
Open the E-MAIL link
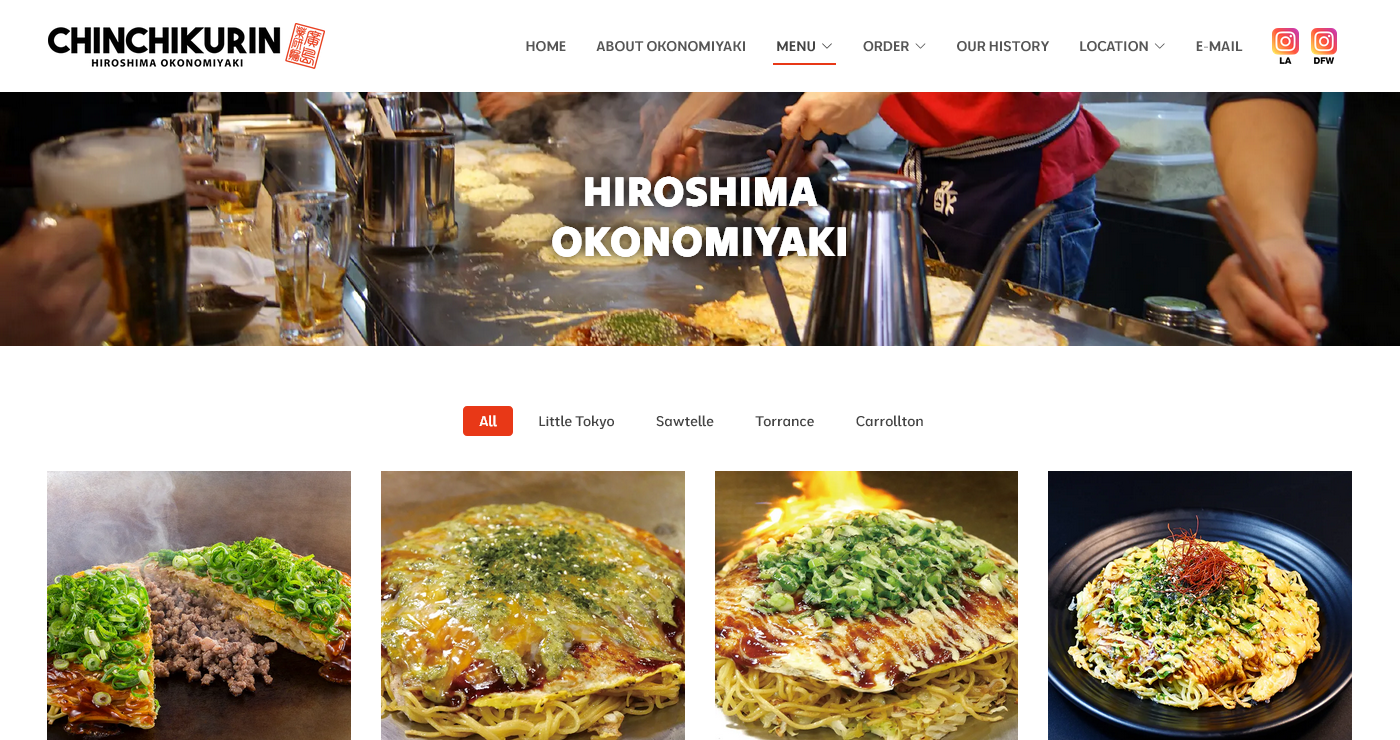[x=1219, y=46]
